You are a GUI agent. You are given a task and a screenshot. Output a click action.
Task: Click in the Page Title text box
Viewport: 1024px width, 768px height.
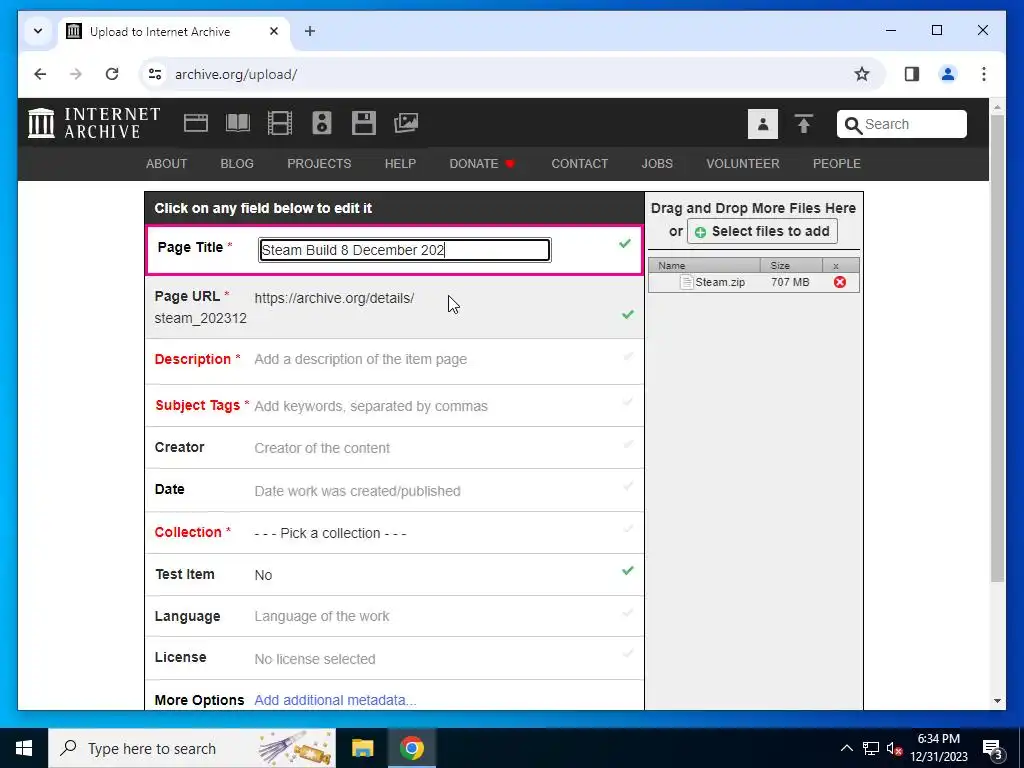405,250
